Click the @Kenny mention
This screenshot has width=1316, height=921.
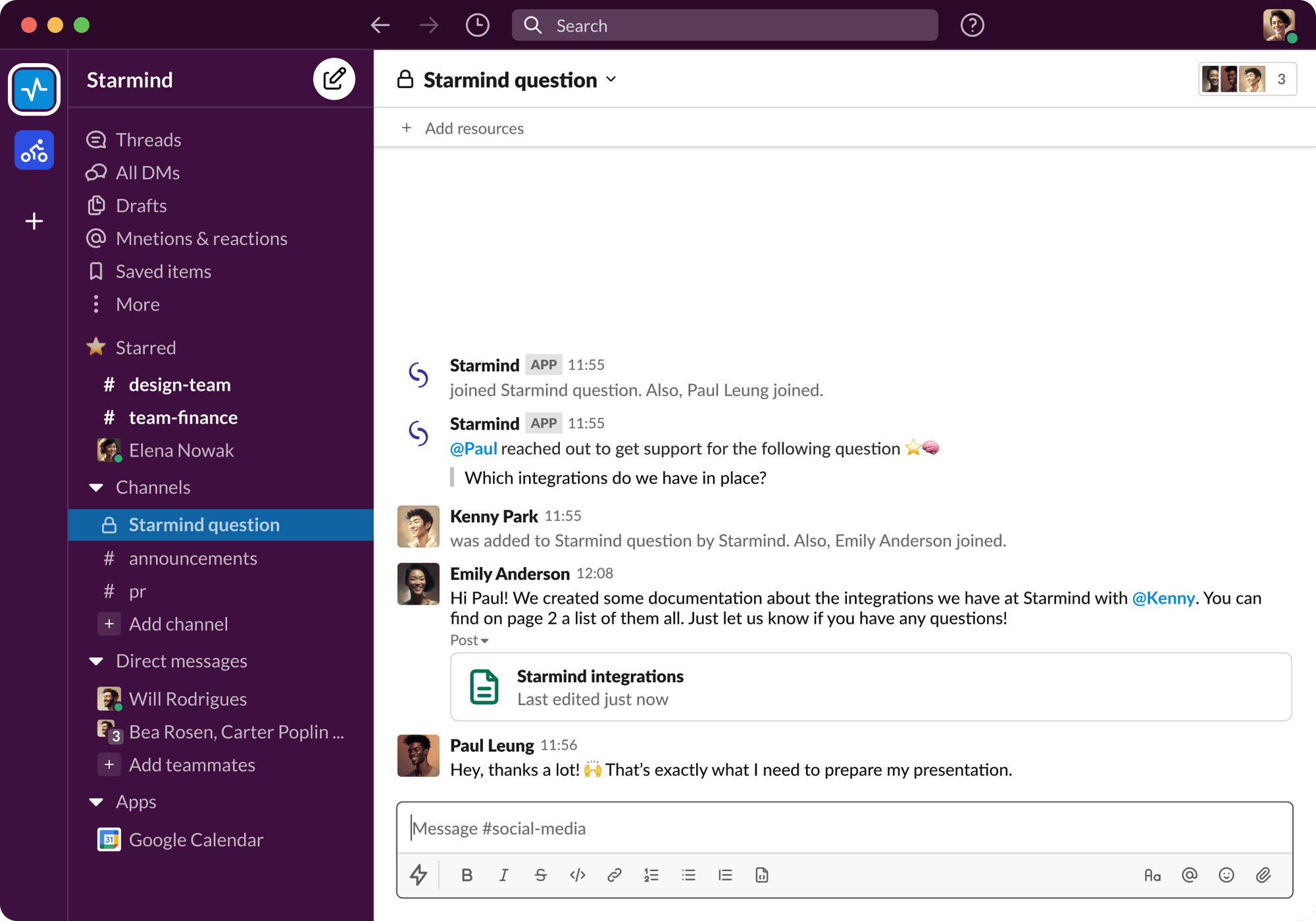coord(1163,598)
